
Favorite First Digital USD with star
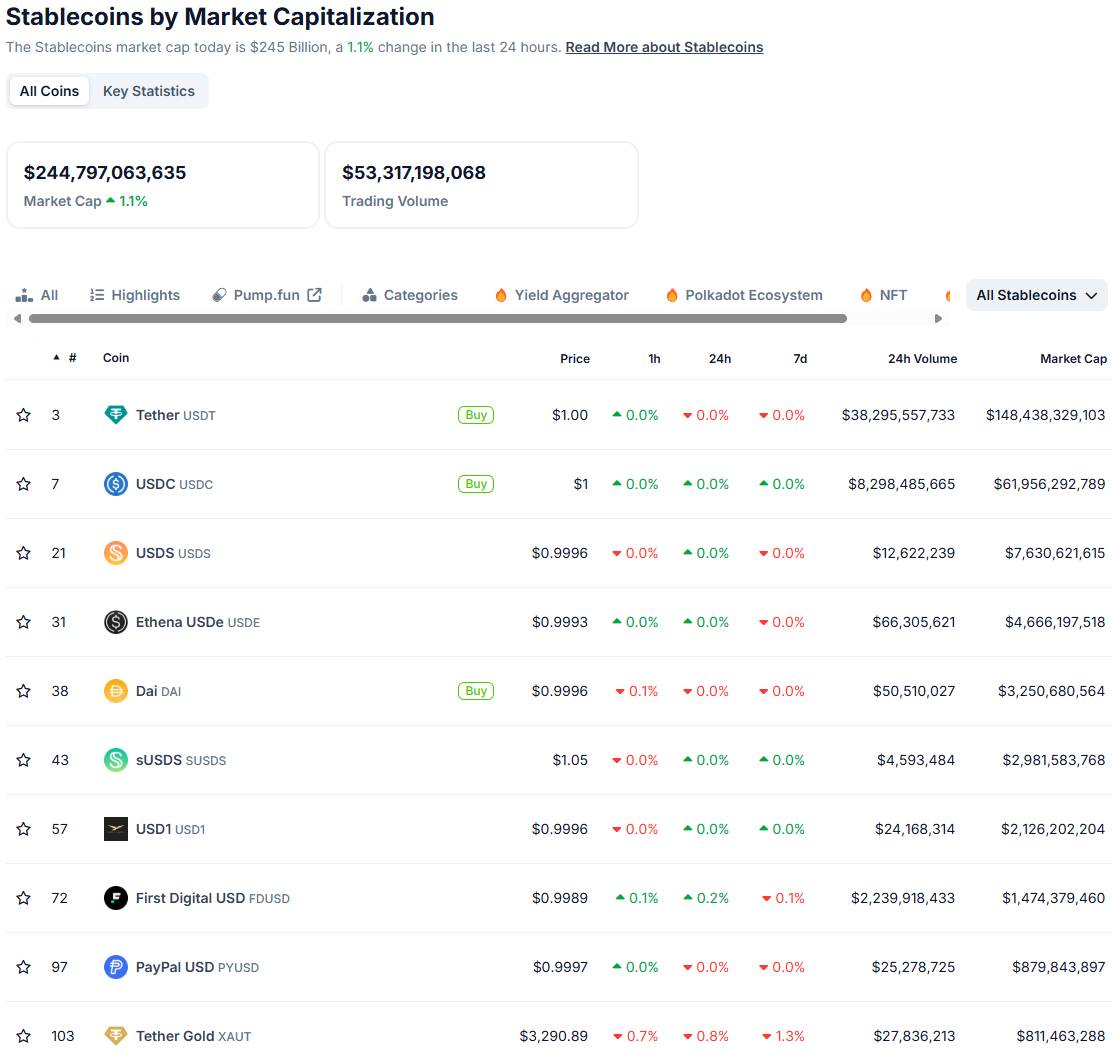pyautogui.click(x=23, y=898)
